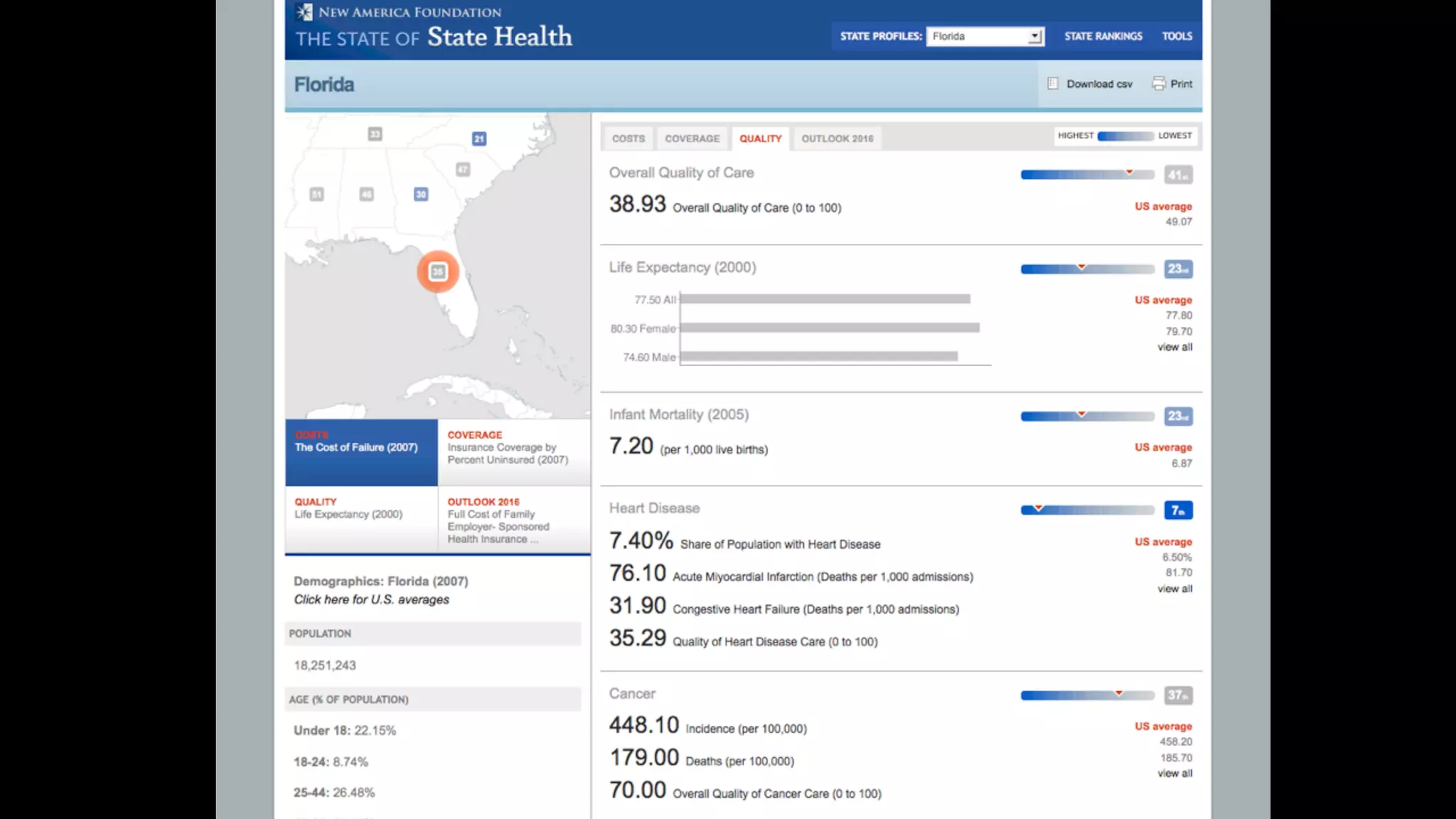Click here for U.S. averages link

pyautogui.click(x=371, y=599)
